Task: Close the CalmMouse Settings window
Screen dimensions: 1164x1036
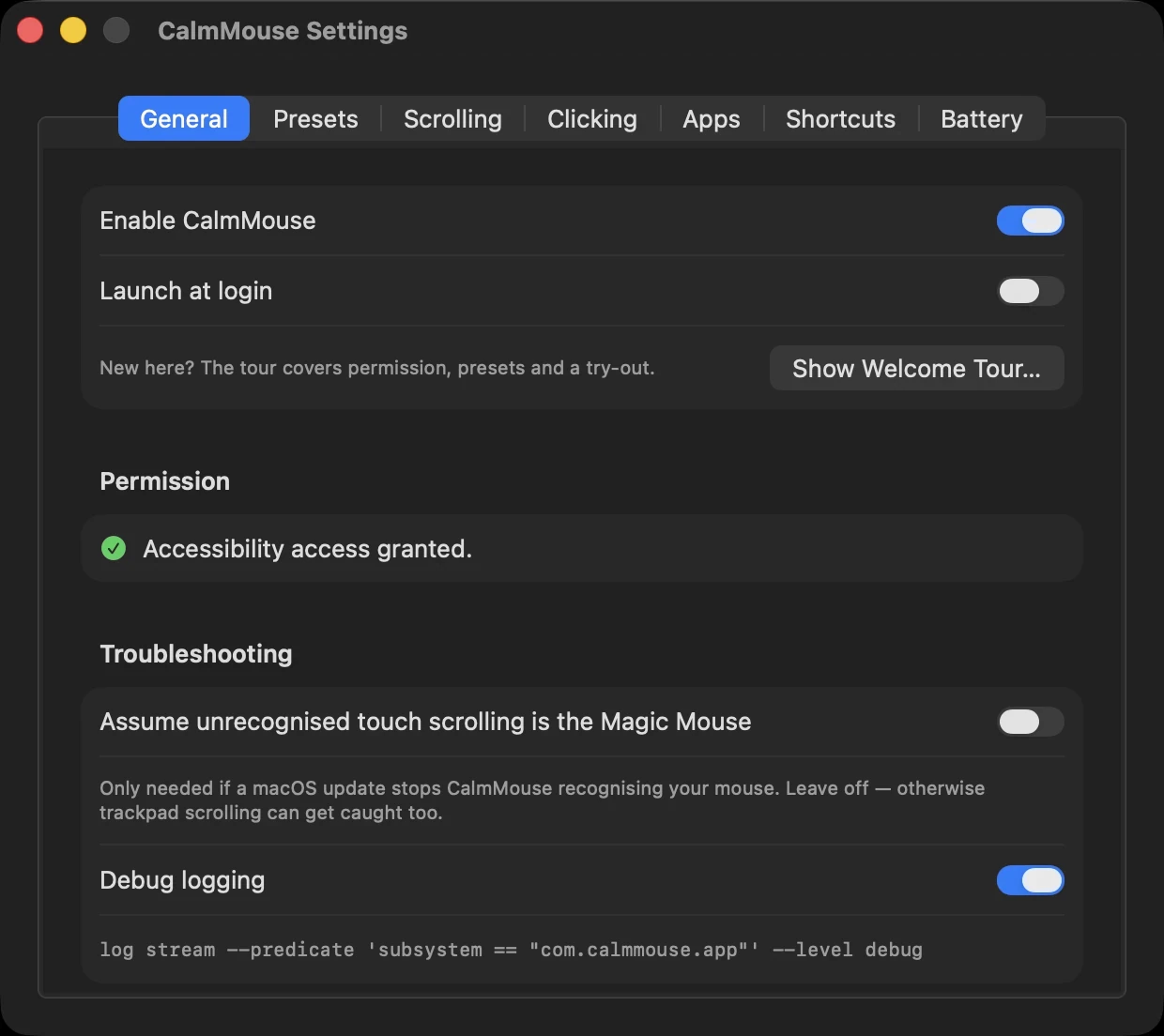Action: (30, 30)
